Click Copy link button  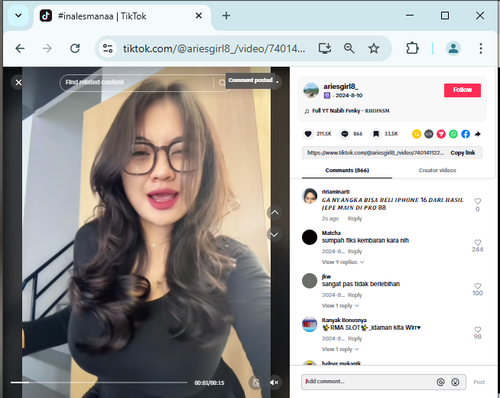point(463,153)
